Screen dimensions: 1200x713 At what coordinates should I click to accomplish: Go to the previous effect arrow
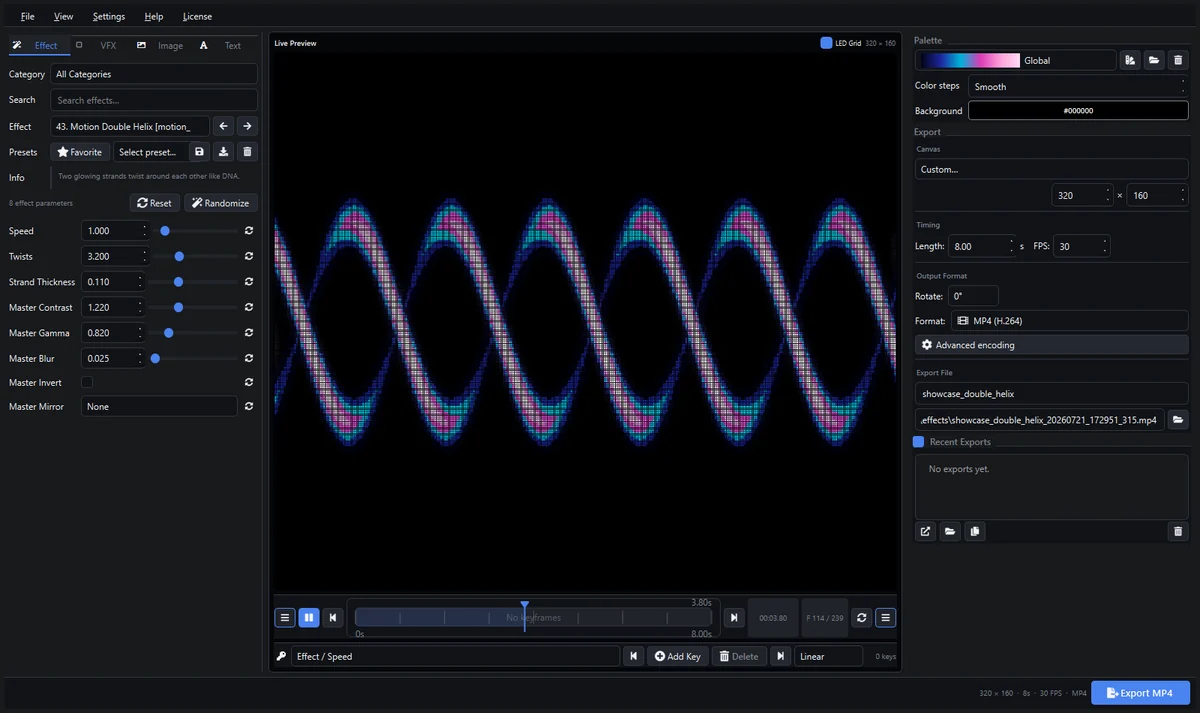tap(224, 126)
